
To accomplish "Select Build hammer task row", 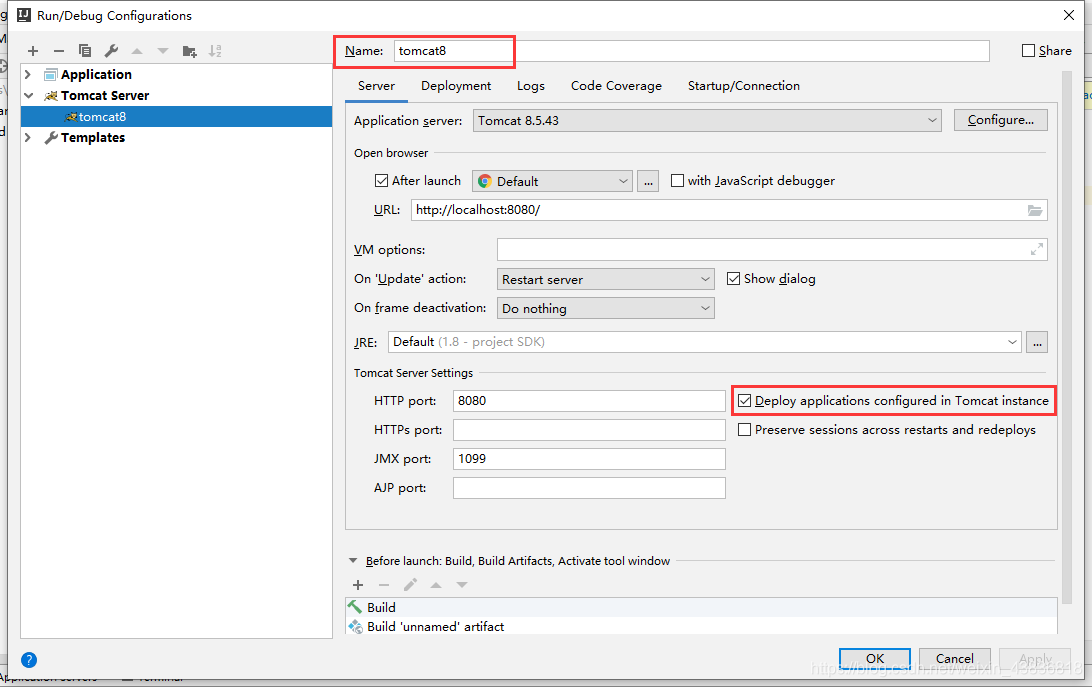I will click(x=701, y=608).
